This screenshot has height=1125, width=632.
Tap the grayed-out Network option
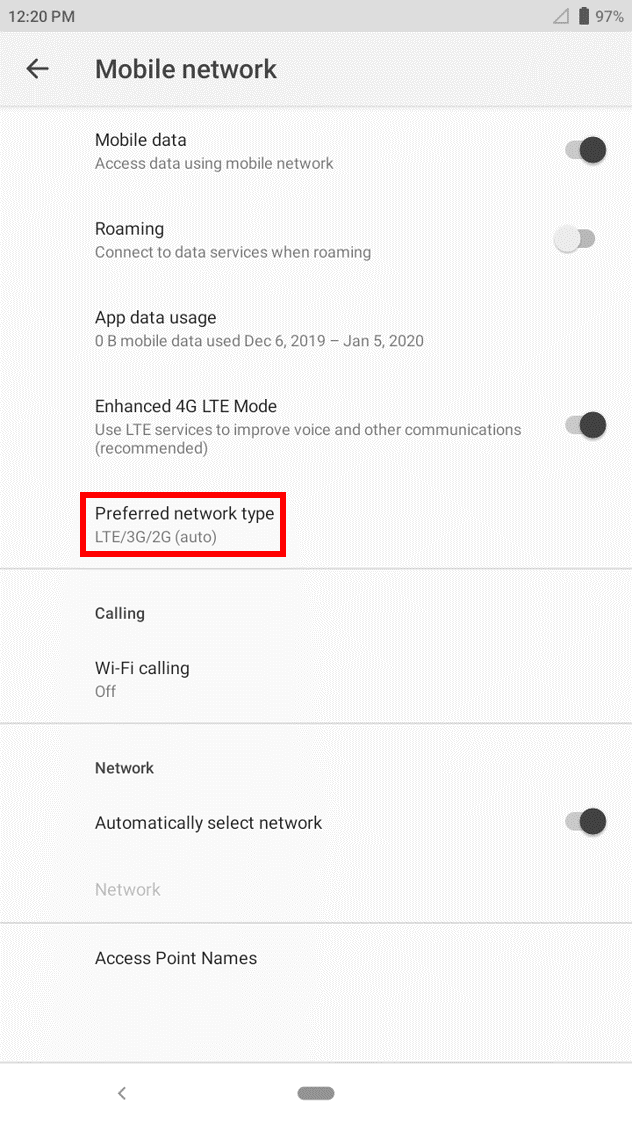(x=128, y=888)
